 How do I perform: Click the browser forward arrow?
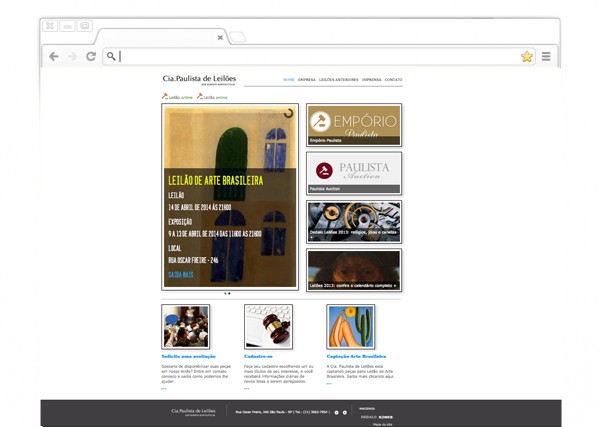(72, 57)
